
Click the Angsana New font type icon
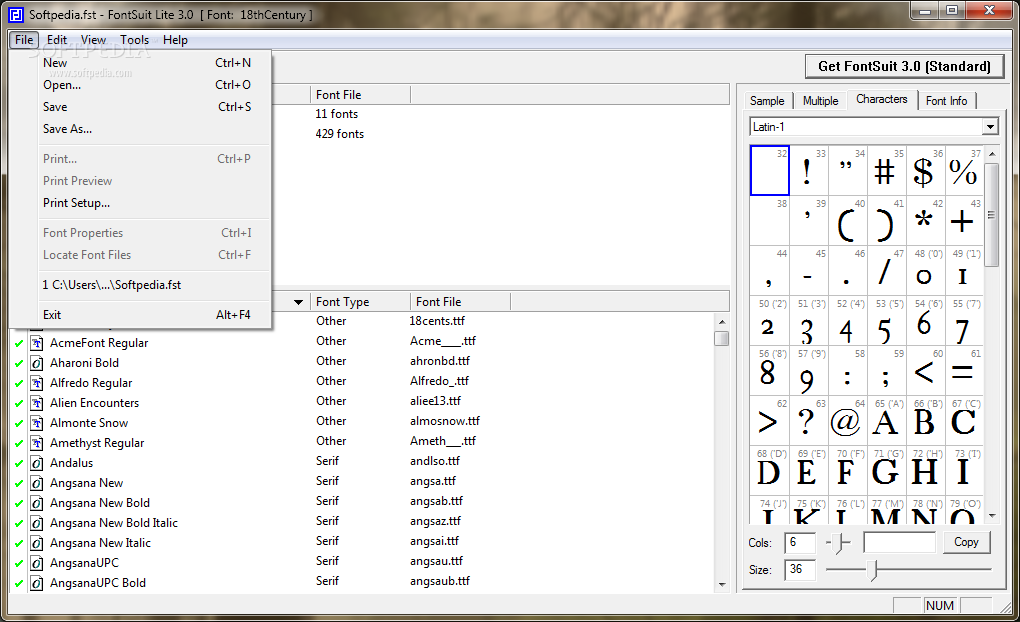(37, 483)
